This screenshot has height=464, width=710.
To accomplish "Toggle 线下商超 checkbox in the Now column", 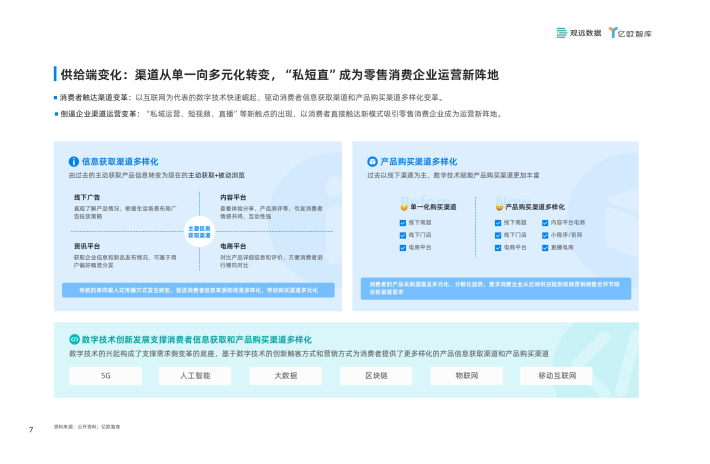I will click(x=498, y=223).
